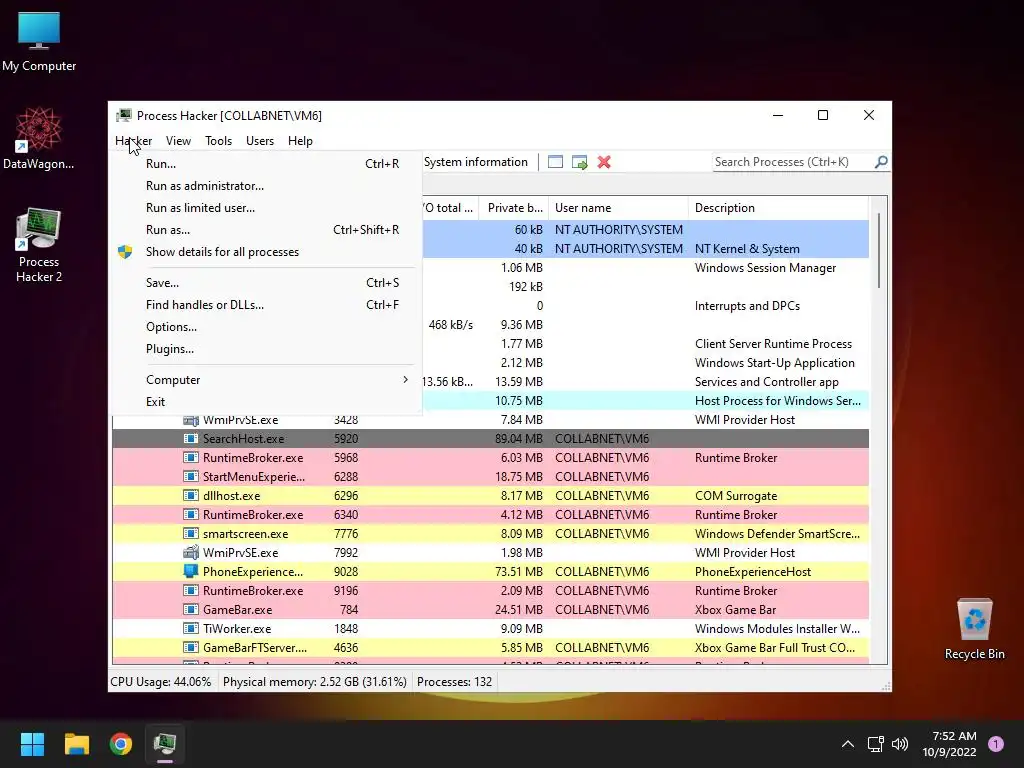Image resolution: width=1024 pixels, height=768 pixels.
Task: Select the StartMenuExperie... process row
Action: click(x=490, y=477)
